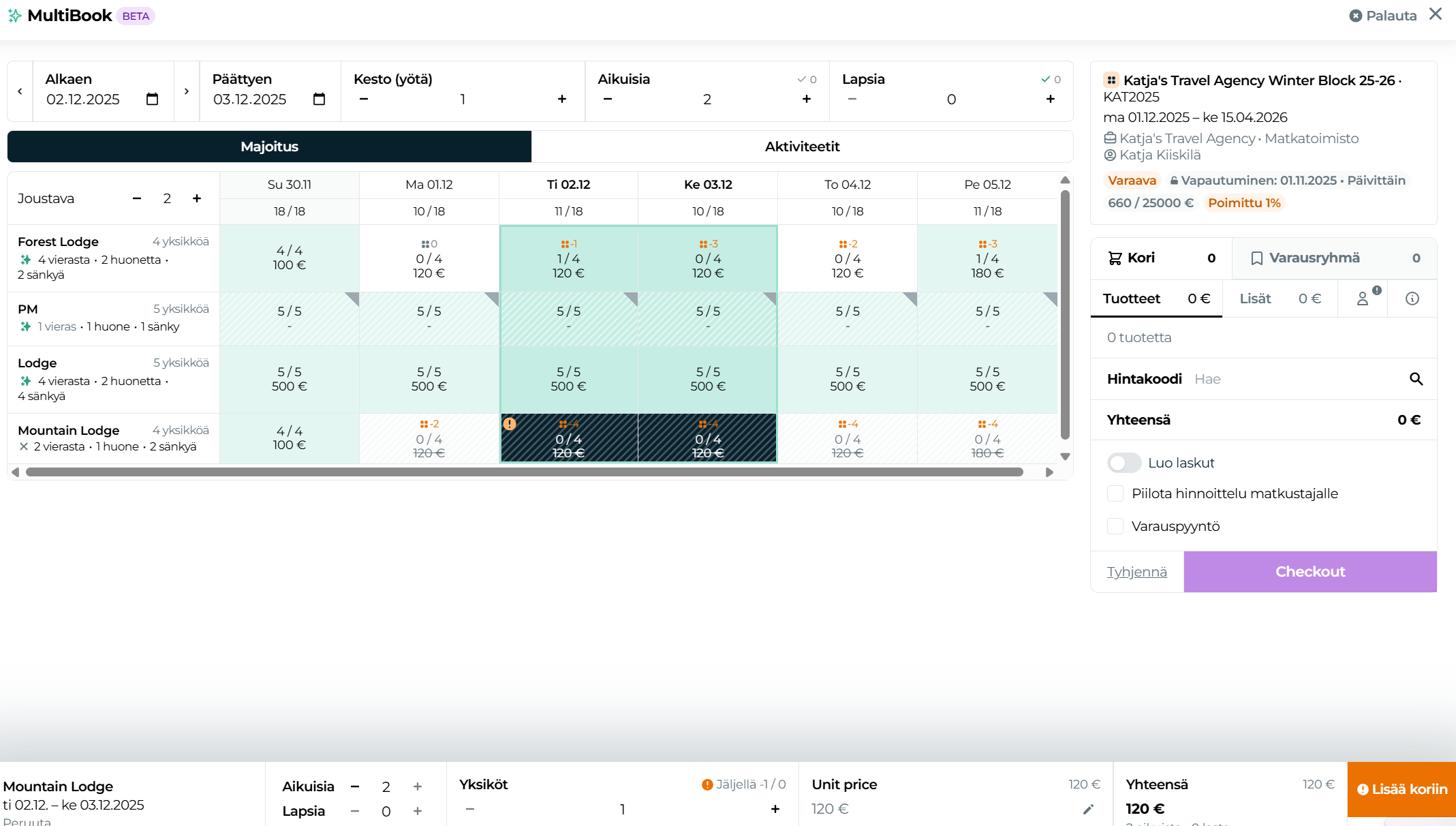This screenshot has height=826, width=1456.
Task: Click the purple Checkout button
Action: tap(1310, 572)
